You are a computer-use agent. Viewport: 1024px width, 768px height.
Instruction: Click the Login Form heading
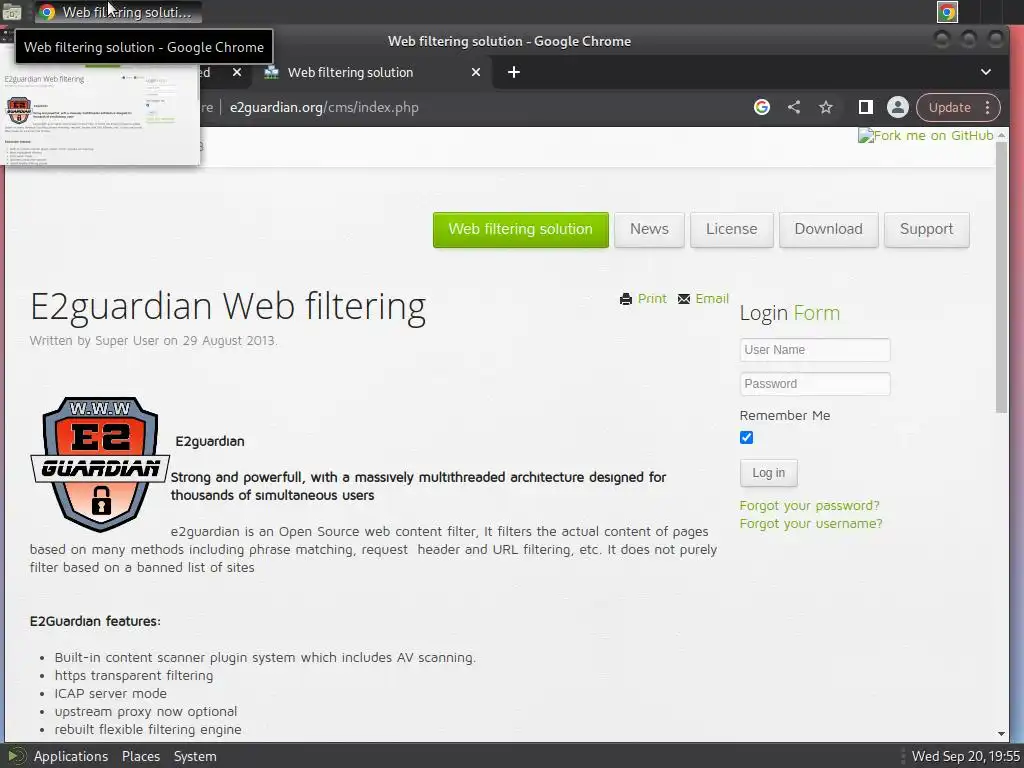click(x=790, y=313)
